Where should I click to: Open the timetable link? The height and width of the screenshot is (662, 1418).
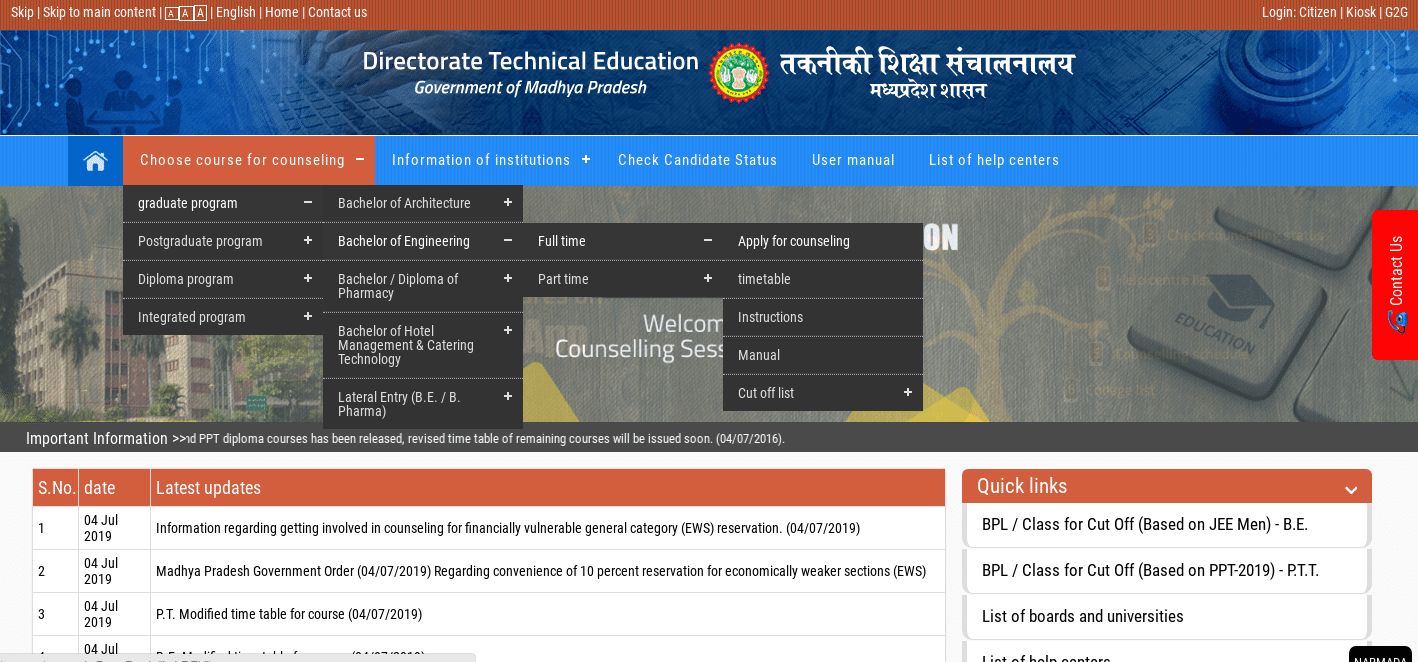[x=764, y=279]
